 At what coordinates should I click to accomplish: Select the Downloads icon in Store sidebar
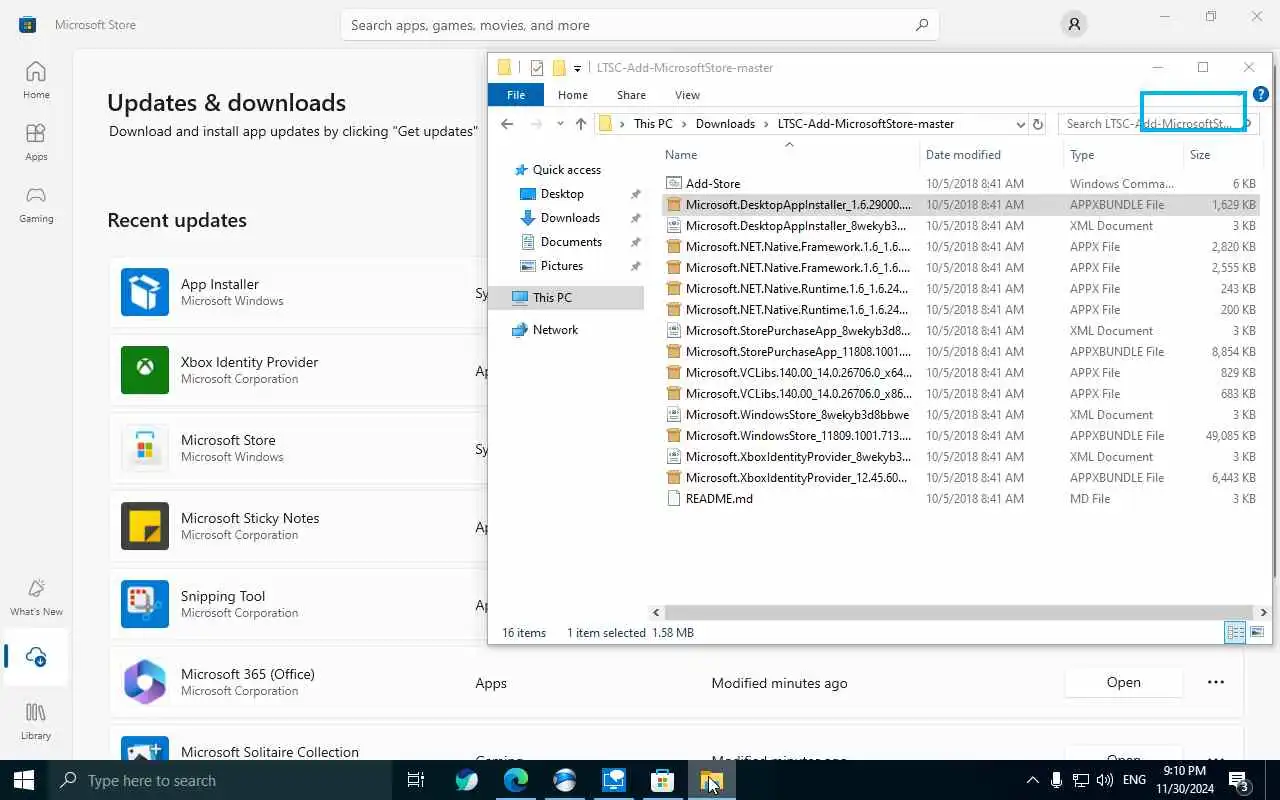point(36,657)
